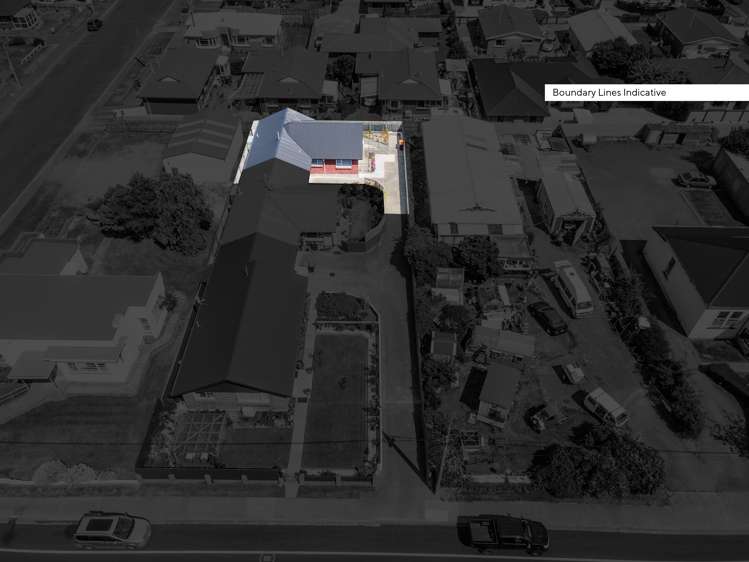
Task: Click the dark car next to campervan
Action: click(547, 317)
